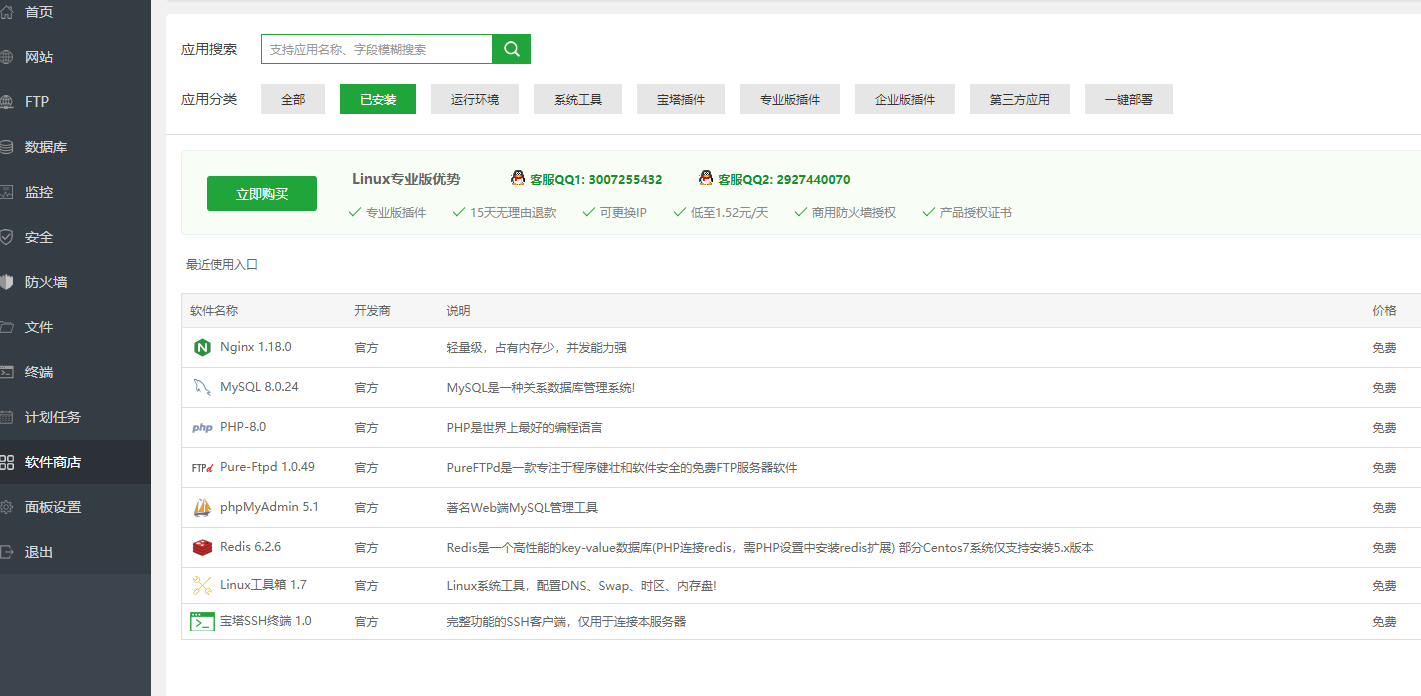Image resolution: width=1421 pixels, height=696 pixels.
Task: Switch to the 运行环境 category
Action: pyautogui.click(x=475, y=99)
